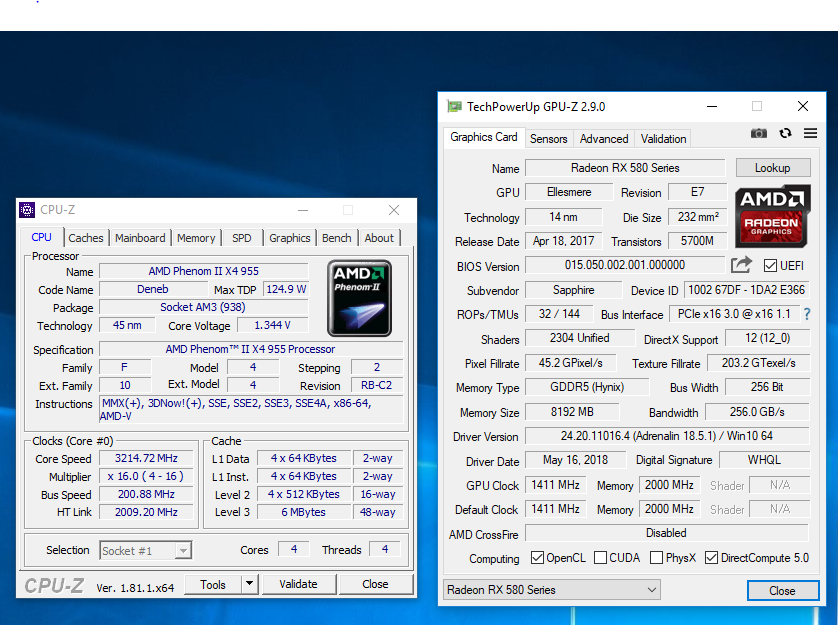Click the Device ID field

[747, 290]
